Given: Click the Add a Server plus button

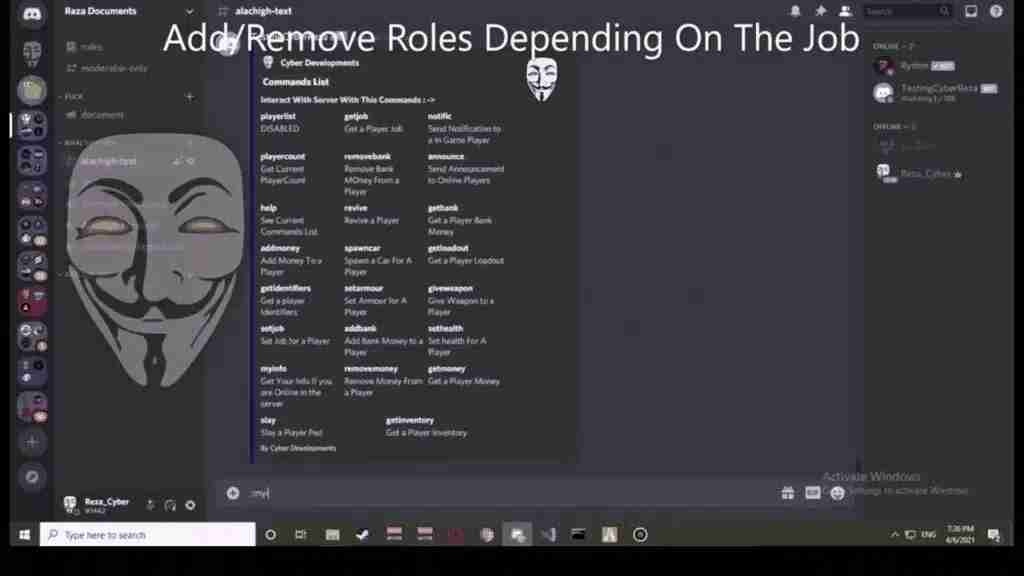Looking at the screenshot, I should [32, 441].
